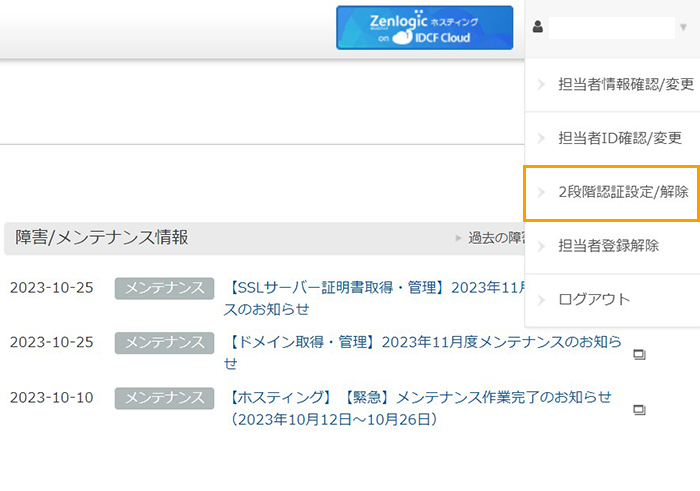Open 担当者情報確認/変更 menu item

(625, 84)
